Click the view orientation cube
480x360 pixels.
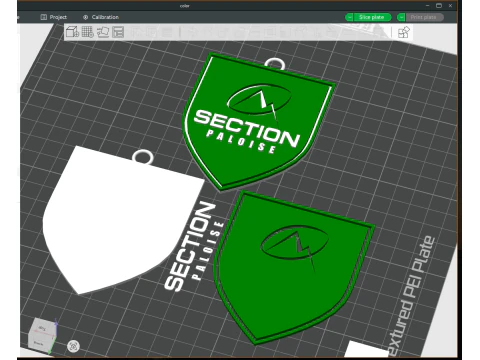[42, 336]
